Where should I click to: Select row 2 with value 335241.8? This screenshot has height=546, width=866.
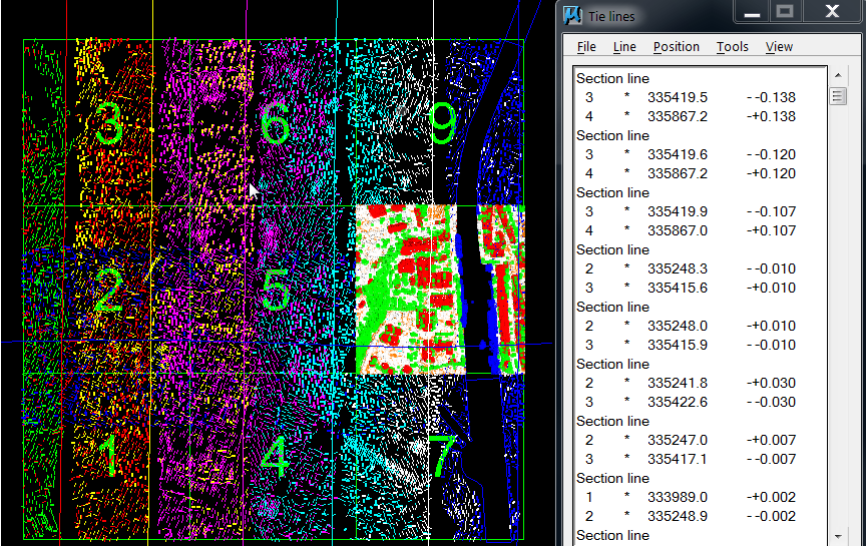click(700, 383)
